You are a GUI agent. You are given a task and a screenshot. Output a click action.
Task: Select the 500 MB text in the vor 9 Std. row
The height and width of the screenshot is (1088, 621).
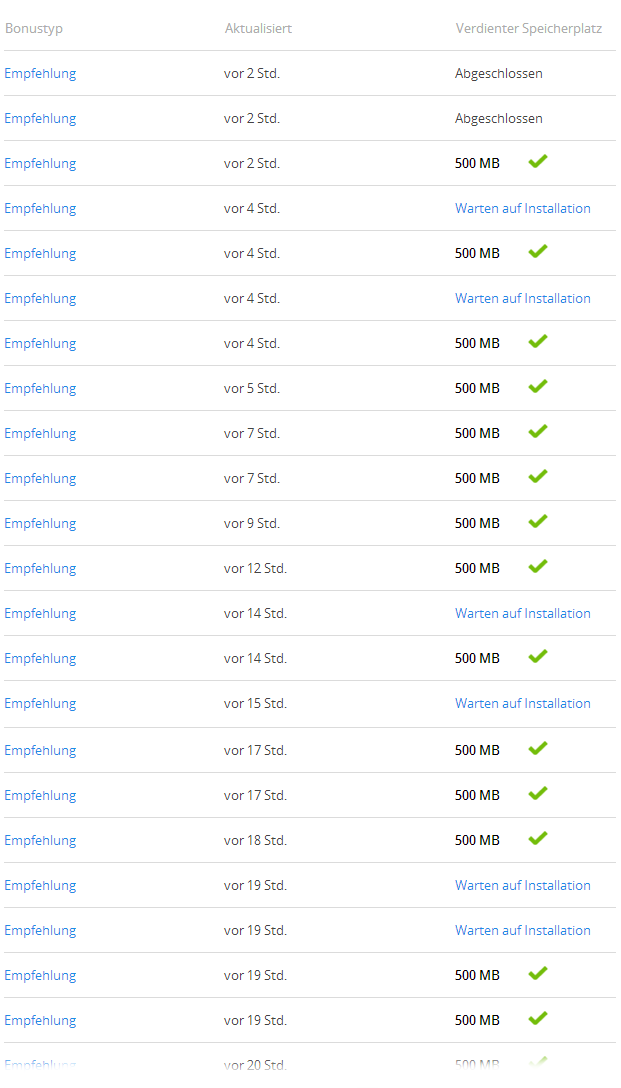click(477, 523)
